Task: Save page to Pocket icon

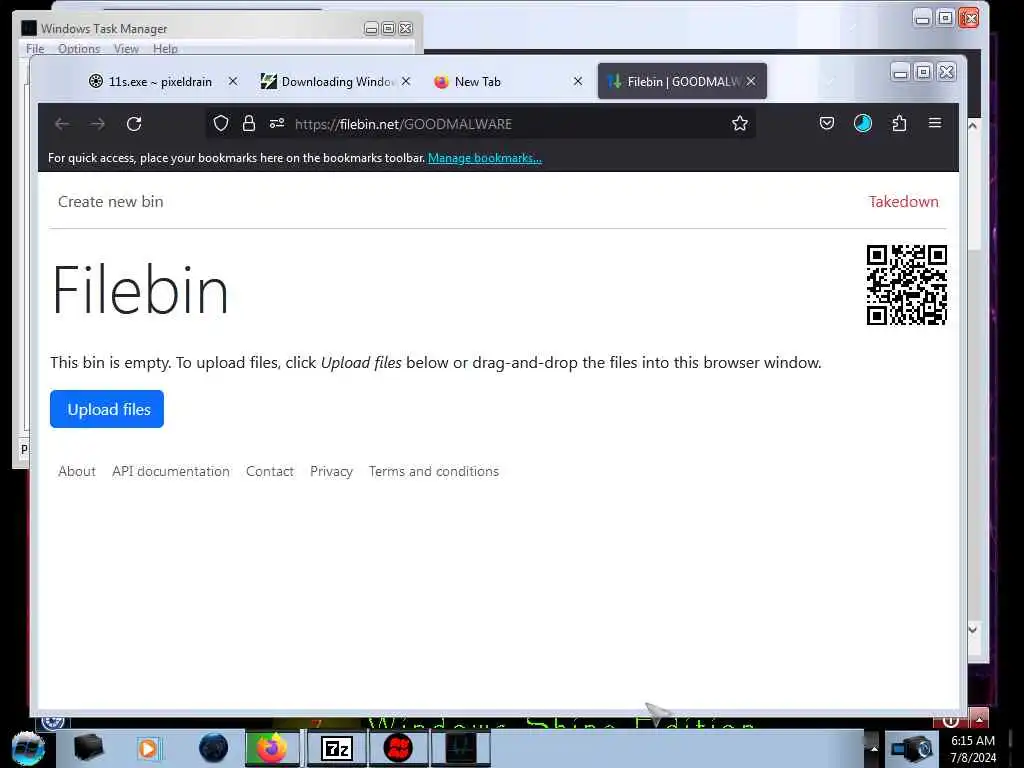Action: [827, 123]
